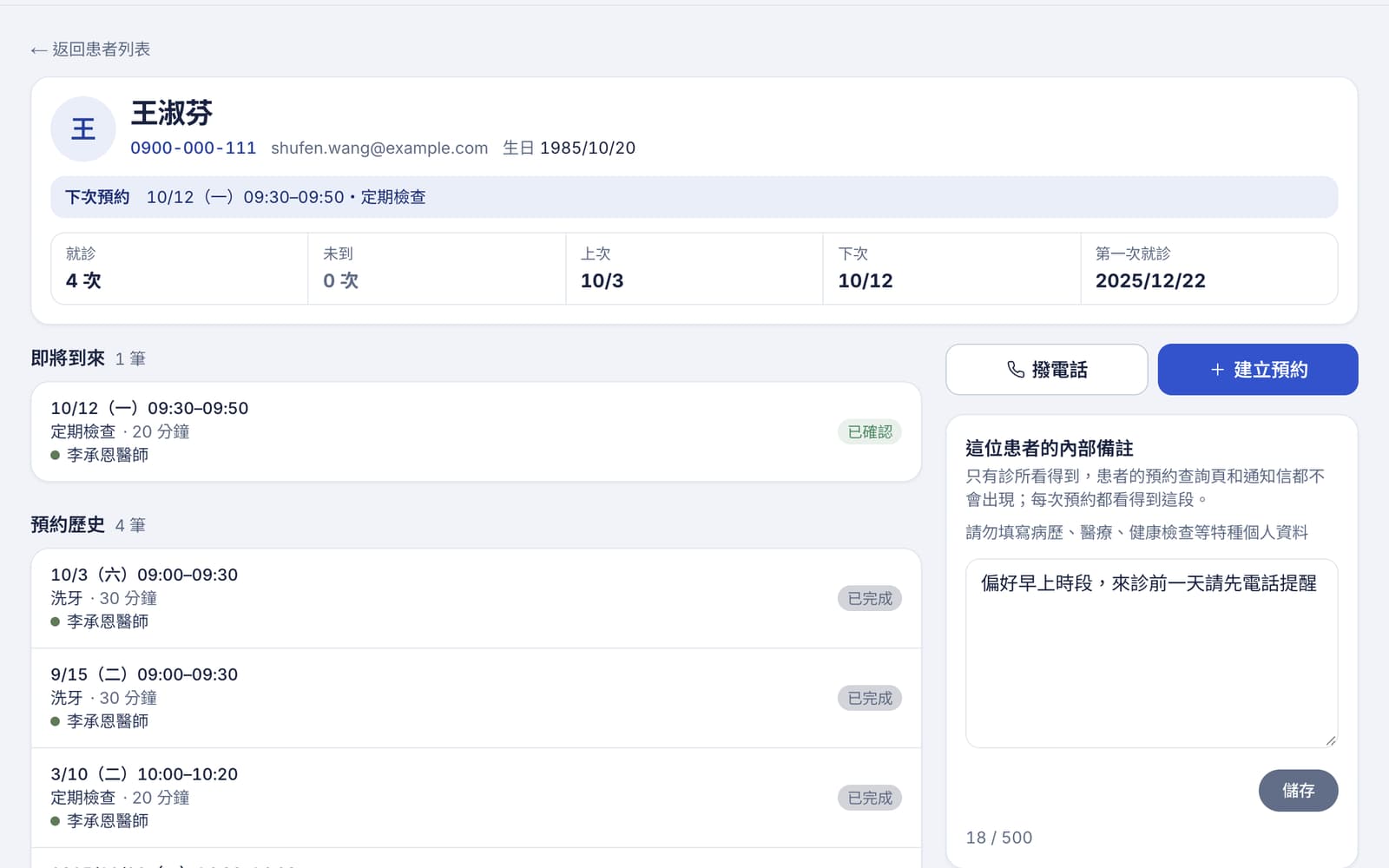Click 洗牙 · 30 分鐘 on the 9/15 entry
This screenshot has width=1389, height=868.
click(104, 698)
